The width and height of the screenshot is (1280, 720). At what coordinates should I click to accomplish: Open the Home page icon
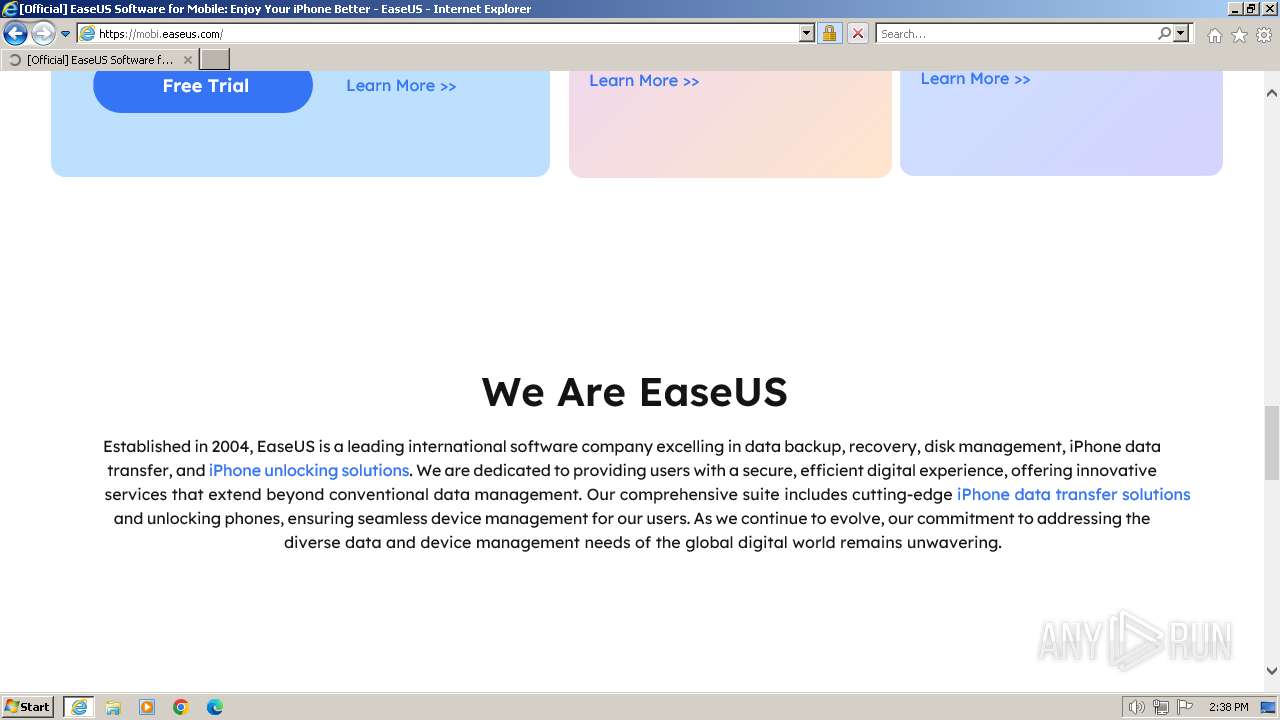click(x=1214, y=35)
